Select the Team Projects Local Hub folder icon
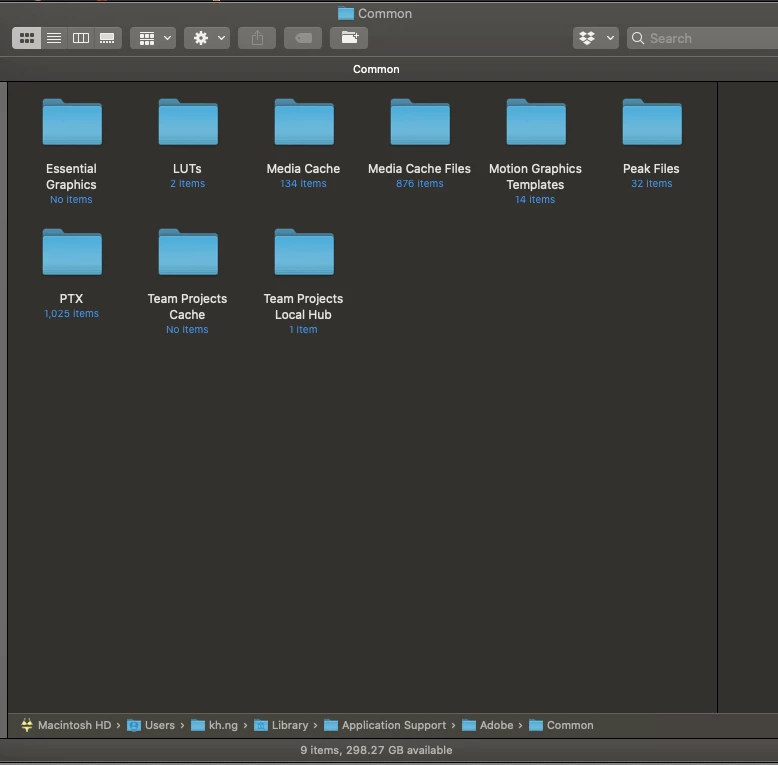This screenshot has height=765, width=778. (304, 252)
